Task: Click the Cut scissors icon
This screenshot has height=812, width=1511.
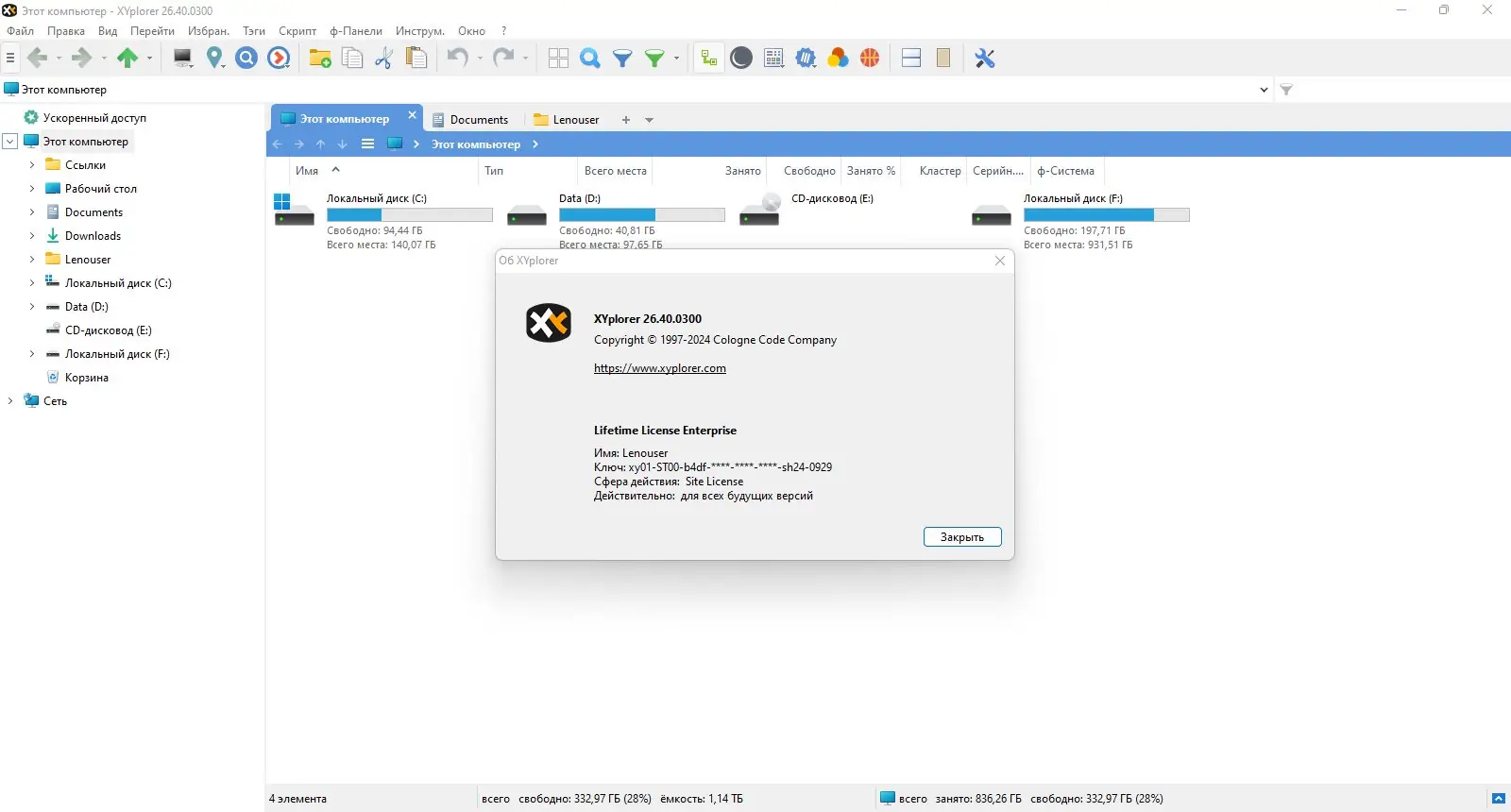Action: [383, 59]
